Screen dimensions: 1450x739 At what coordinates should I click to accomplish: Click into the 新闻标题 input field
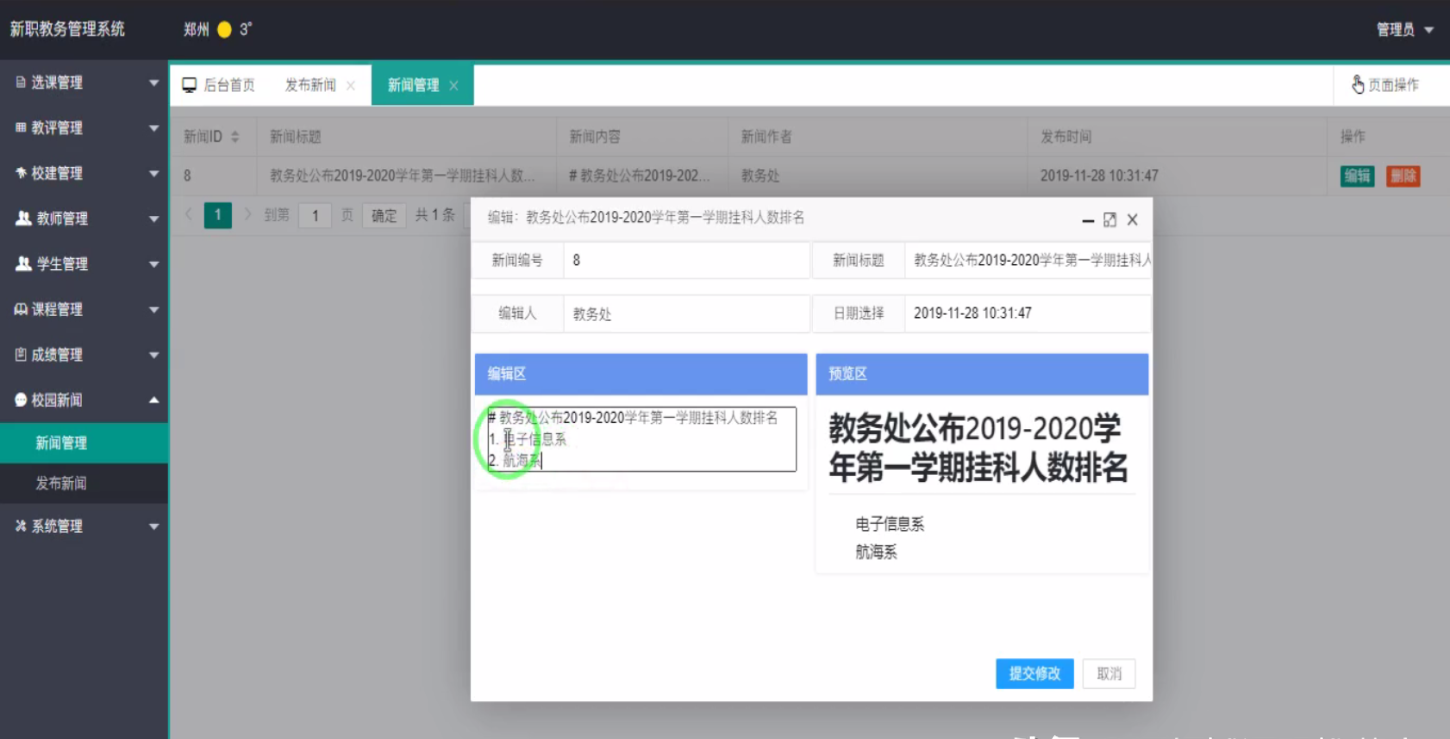[1028, 260]
